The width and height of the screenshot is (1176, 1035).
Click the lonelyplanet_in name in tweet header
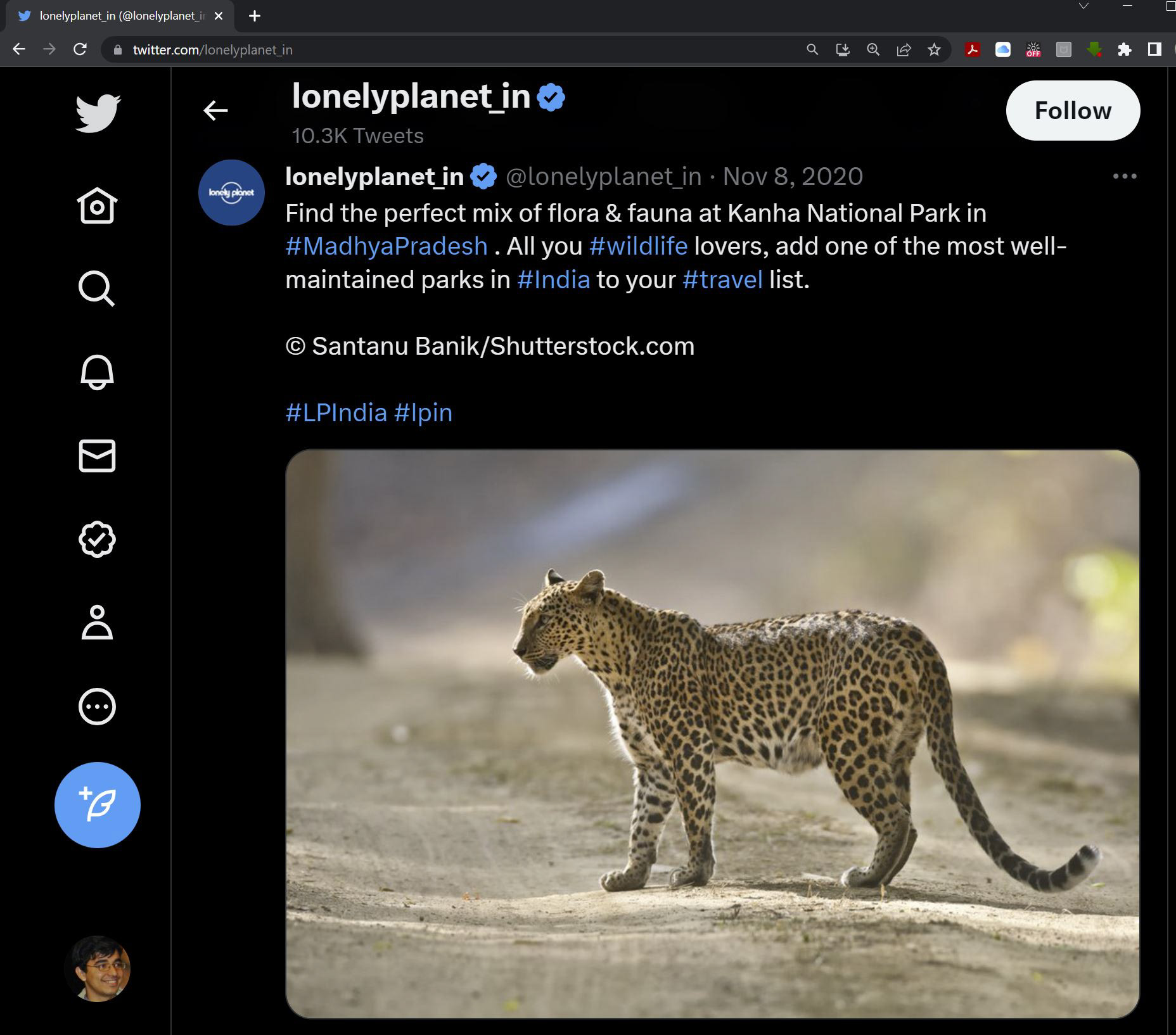click(374, 176)
